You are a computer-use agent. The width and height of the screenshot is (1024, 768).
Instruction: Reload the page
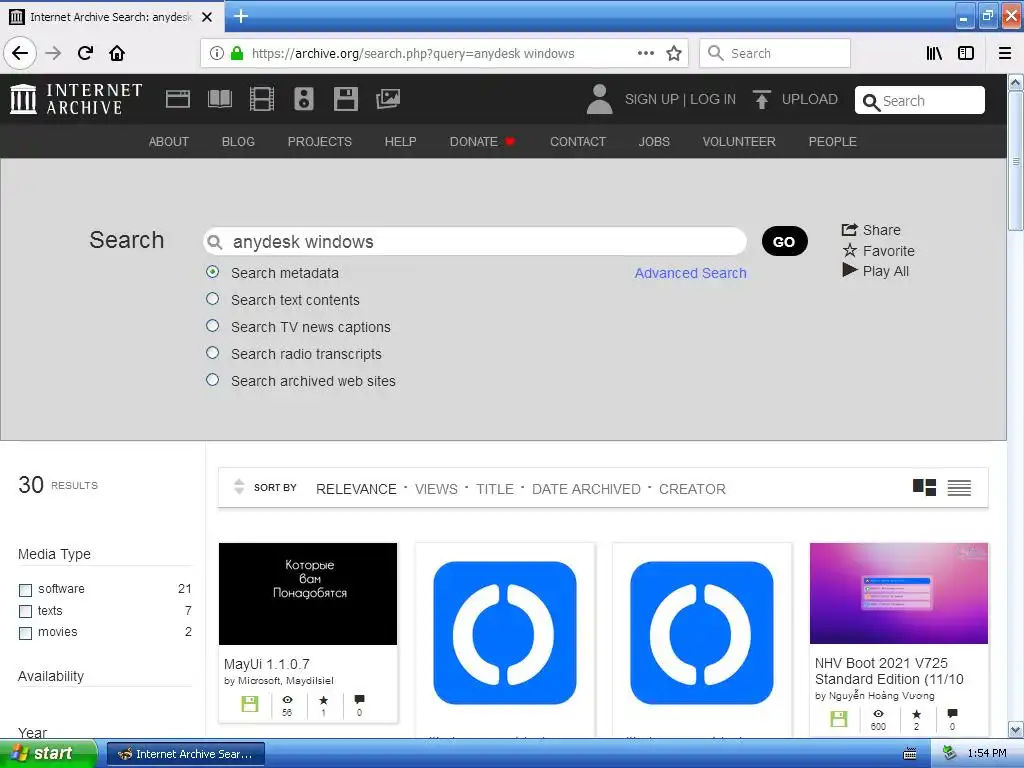tap(85, 53)
